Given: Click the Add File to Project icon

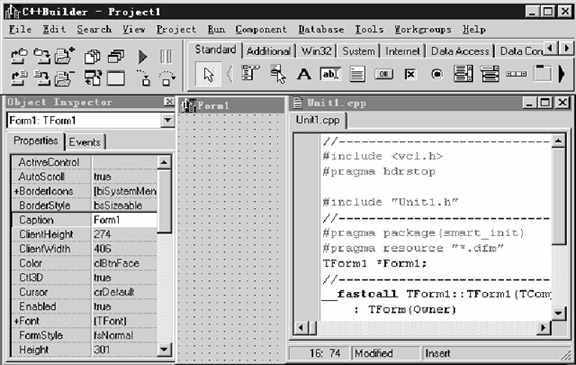Looking at the screenshot, I should 65,56.
